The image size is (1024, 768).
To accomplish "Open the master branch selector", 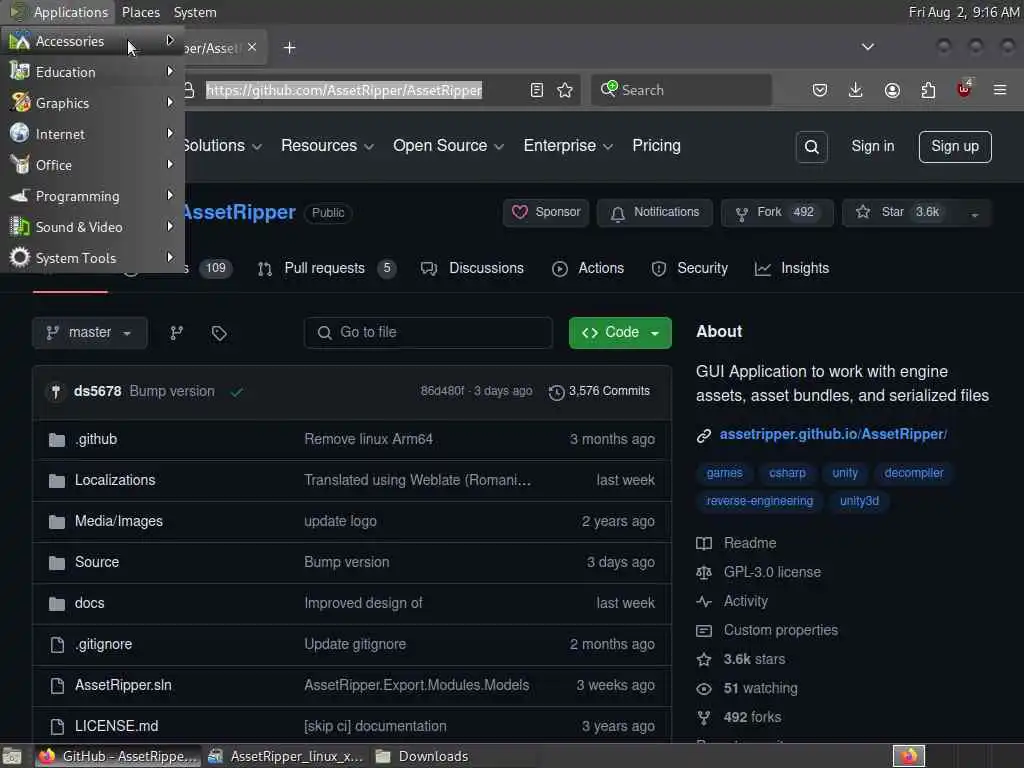I will (89, 333).
